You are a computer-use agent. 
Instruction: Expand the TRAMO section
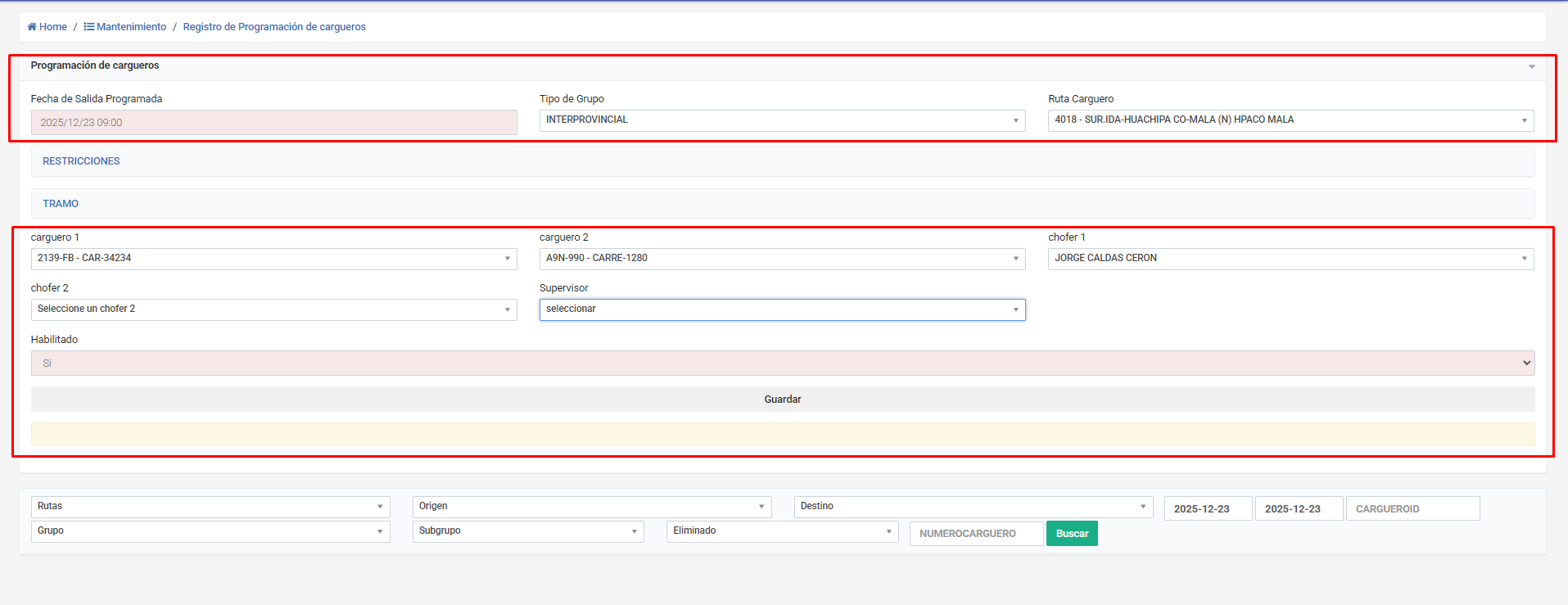click(61, 204)
